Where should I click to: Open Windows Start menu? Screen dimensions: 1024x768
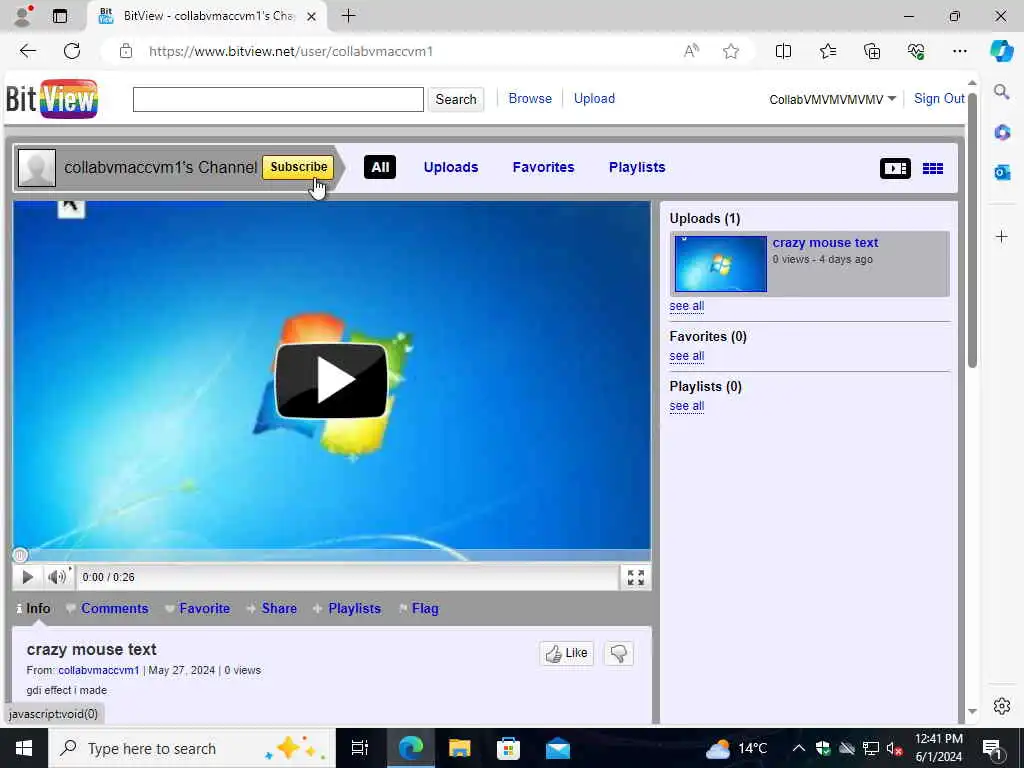click(x=24, y=748)
